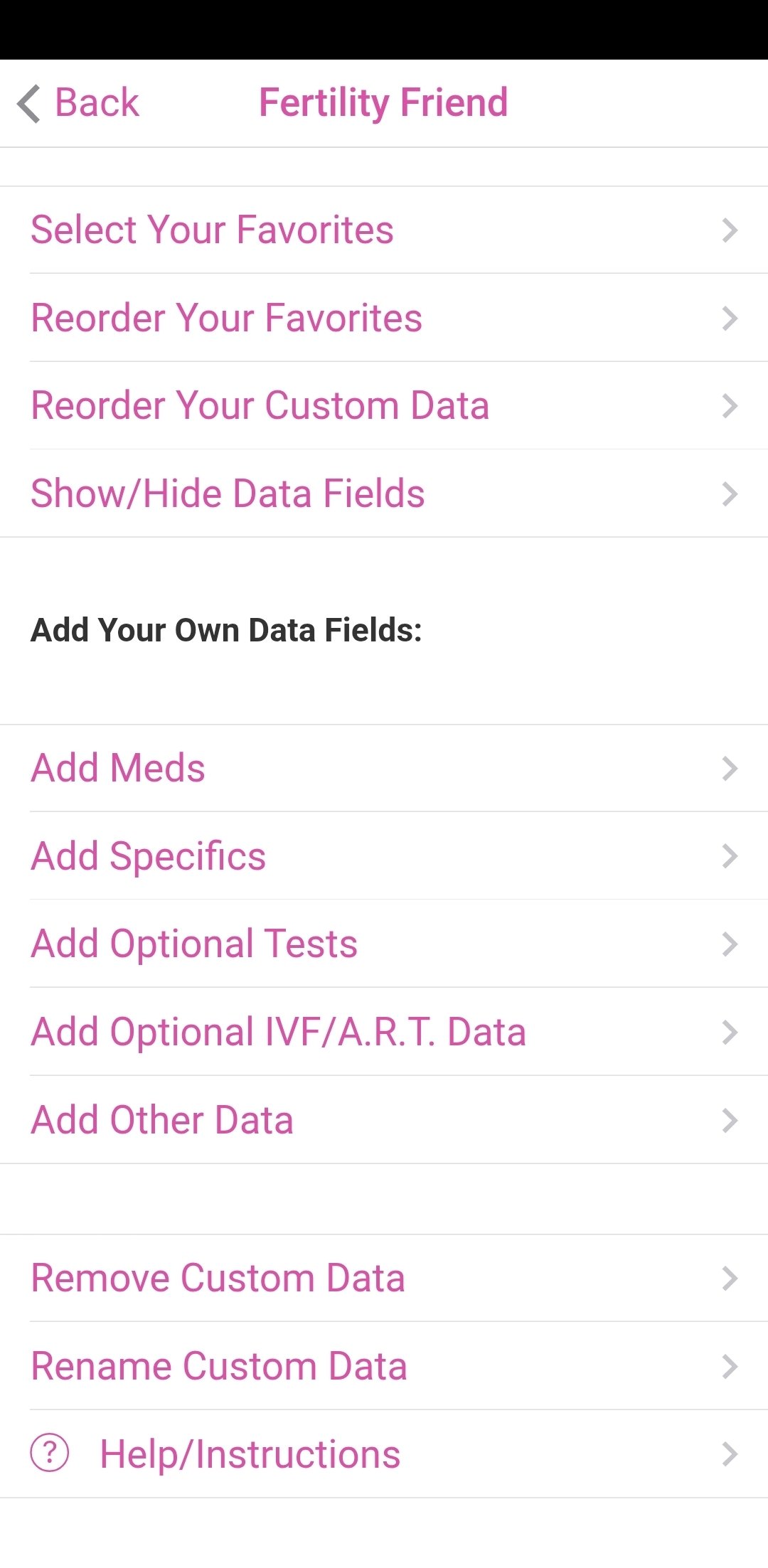The image size is (768, 1568).
Task: Open Reorder Your Custom Data
Action: 260,406
